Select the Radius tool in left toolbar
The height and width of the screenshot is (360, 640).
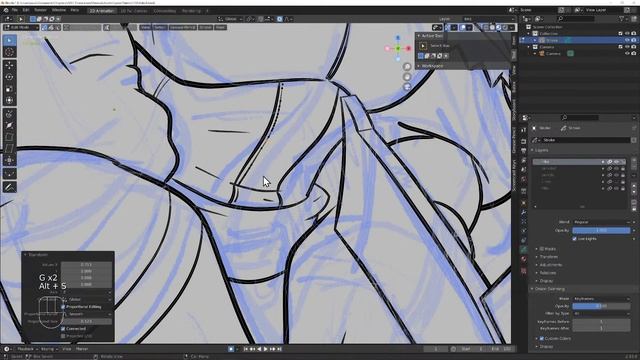tap(9, 126)
